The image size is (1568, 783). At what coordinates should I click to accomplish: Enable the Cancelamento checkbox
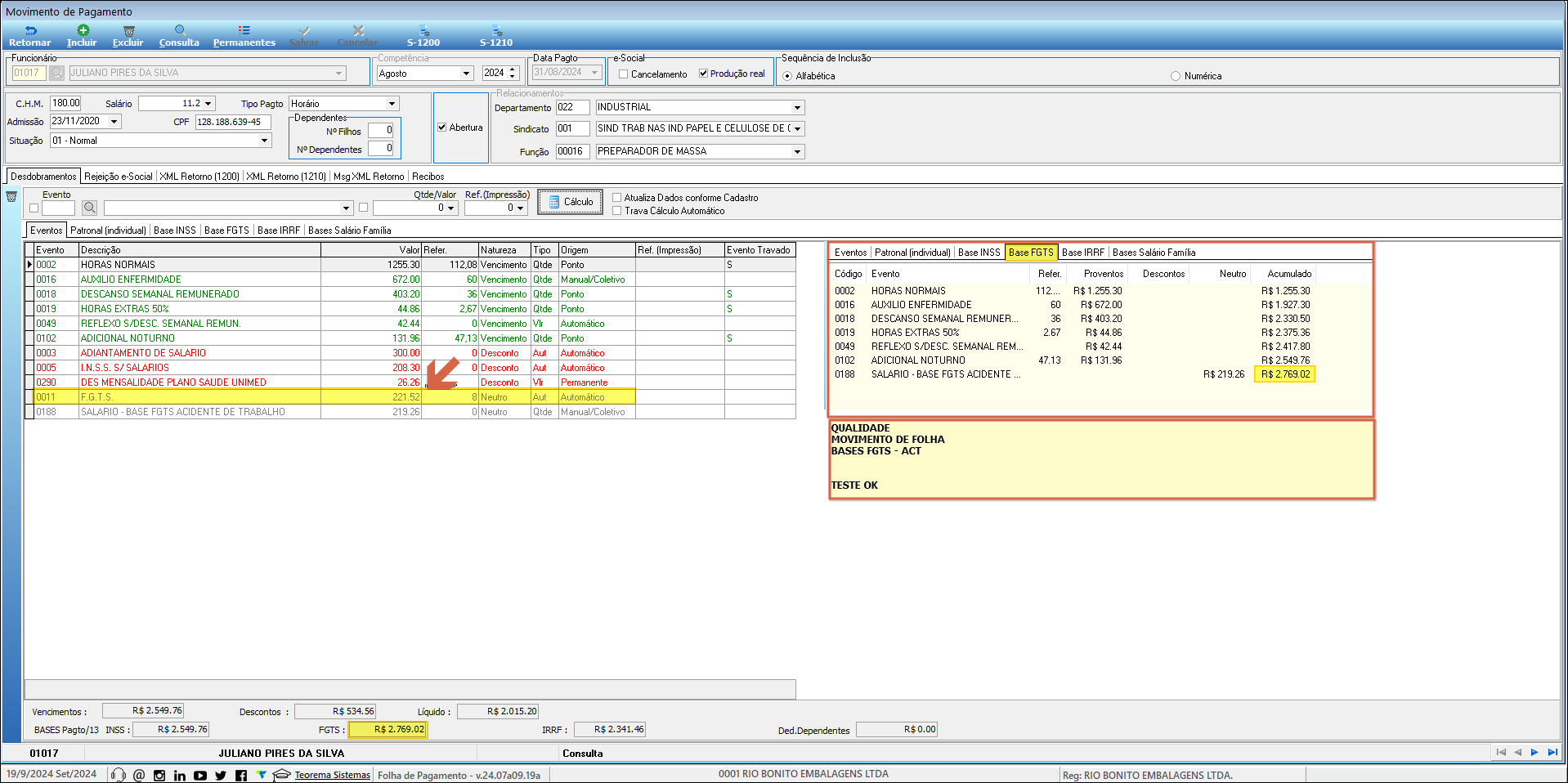(624, 74)
